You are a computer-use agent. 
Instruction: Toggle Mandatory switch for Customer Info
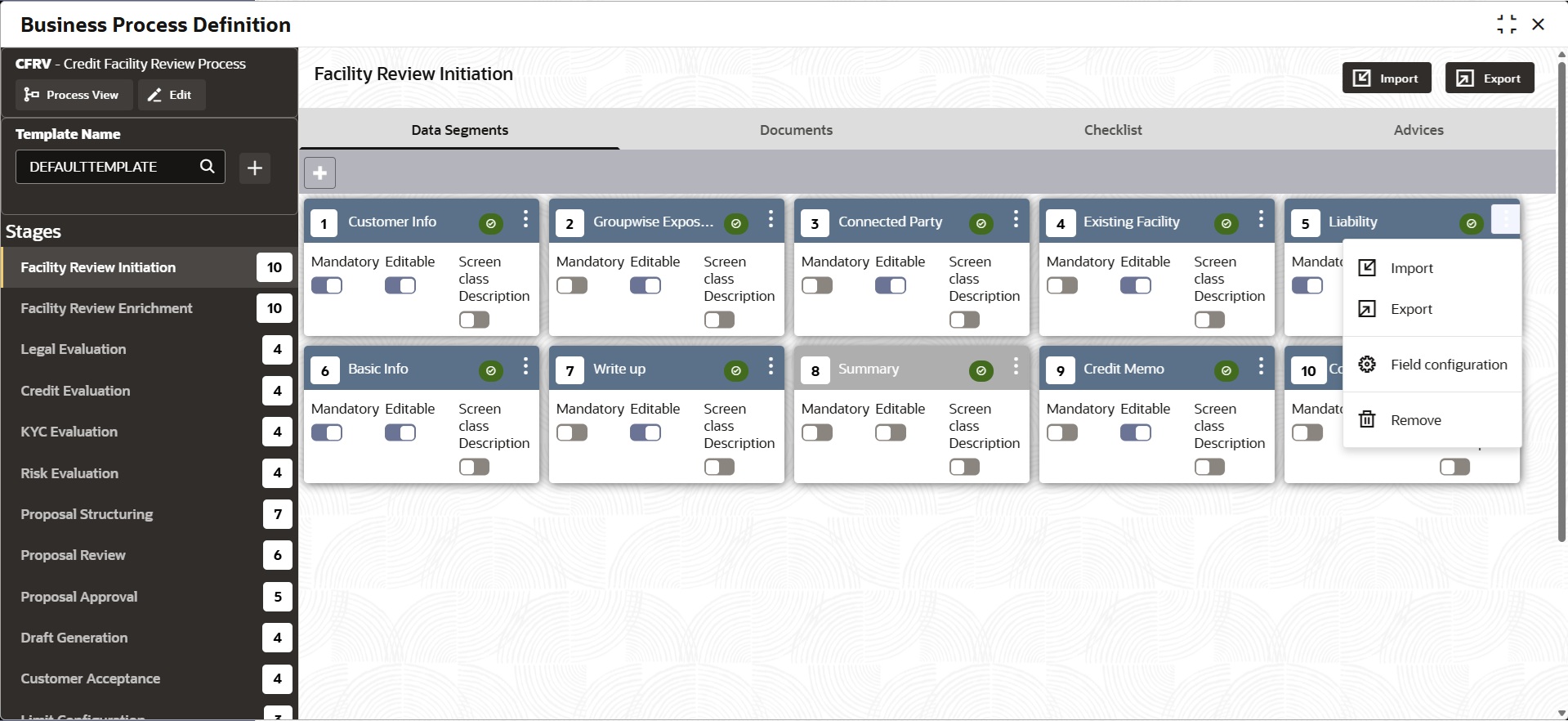[327, 285]
